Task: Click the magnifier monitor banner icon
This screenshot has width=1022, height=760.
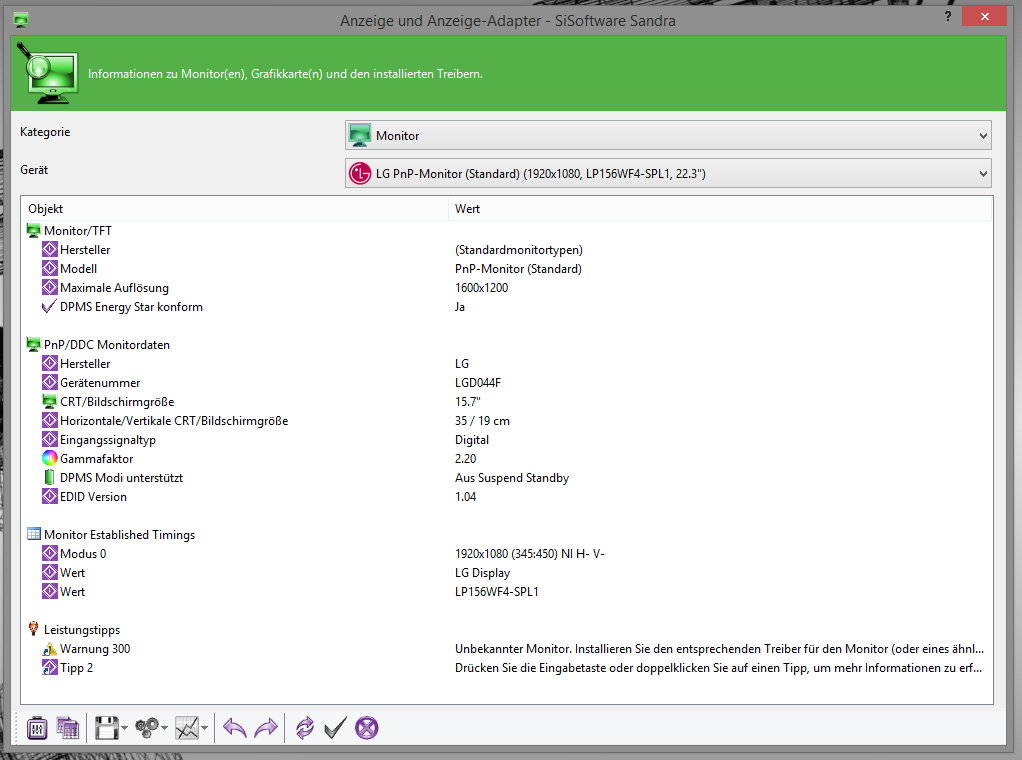Action: [x=48, y=74]
